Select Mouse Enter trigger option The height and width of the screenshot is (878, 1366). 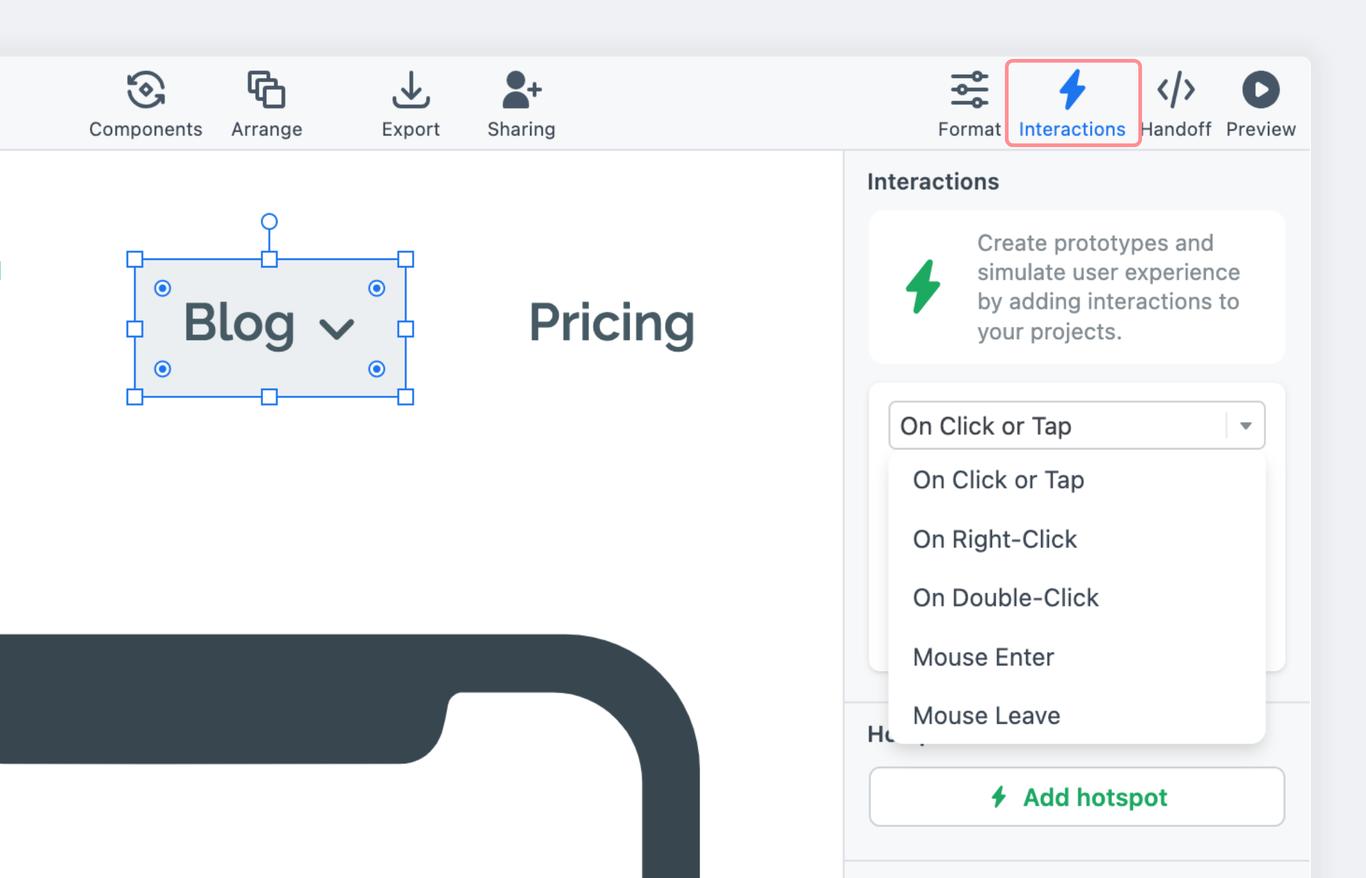pos(1077,657)
